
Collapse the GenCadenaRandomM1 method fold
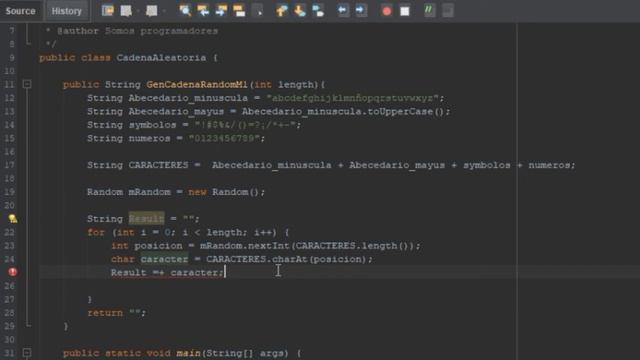tap(27, 84)
